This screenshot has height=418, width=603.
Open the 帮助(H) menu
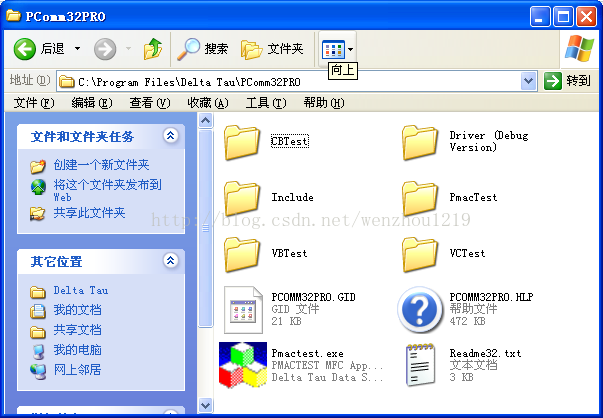click(324, 103)
